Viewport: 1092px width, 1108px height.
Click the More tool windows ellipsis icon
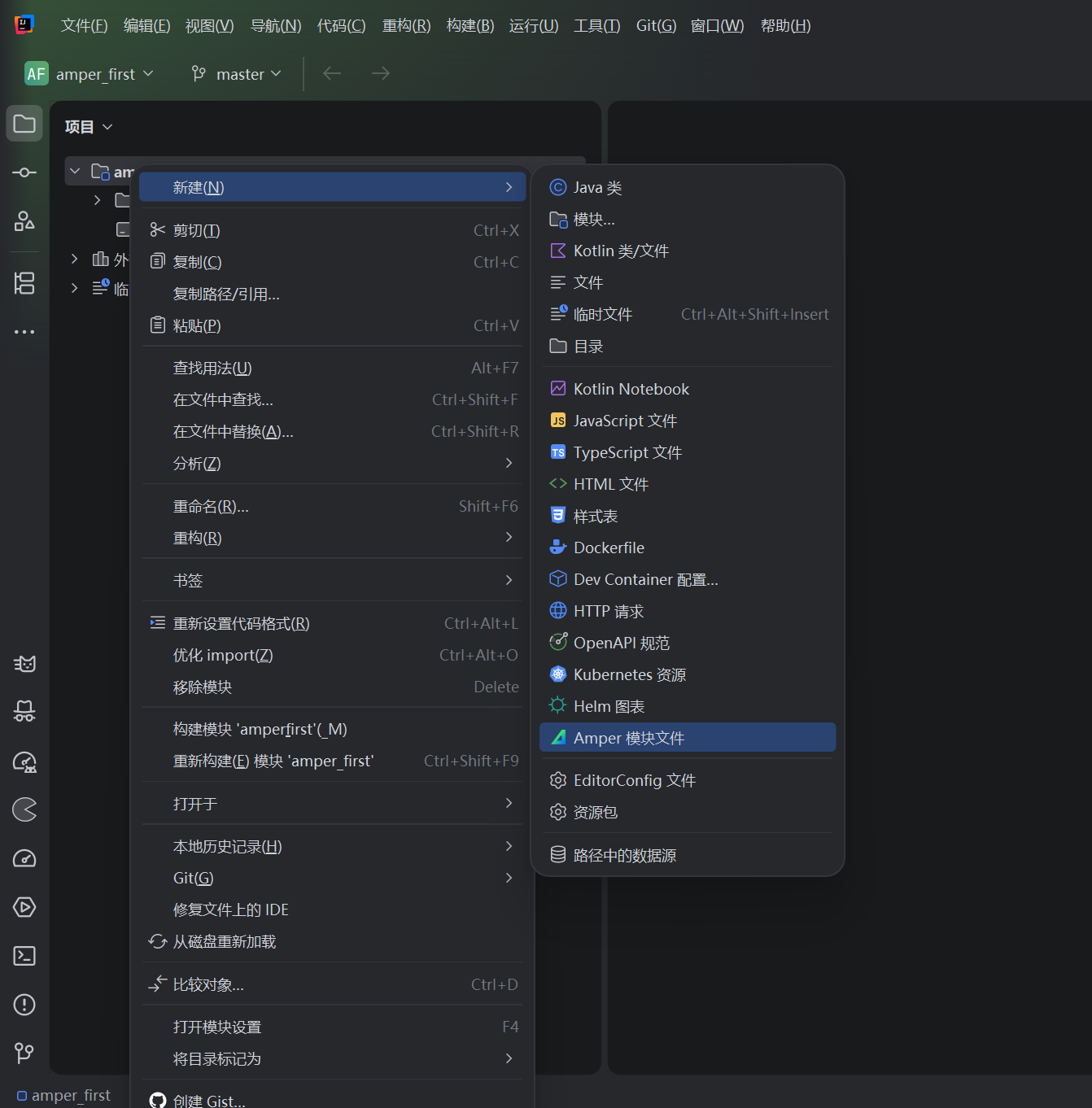click(24, 332)
